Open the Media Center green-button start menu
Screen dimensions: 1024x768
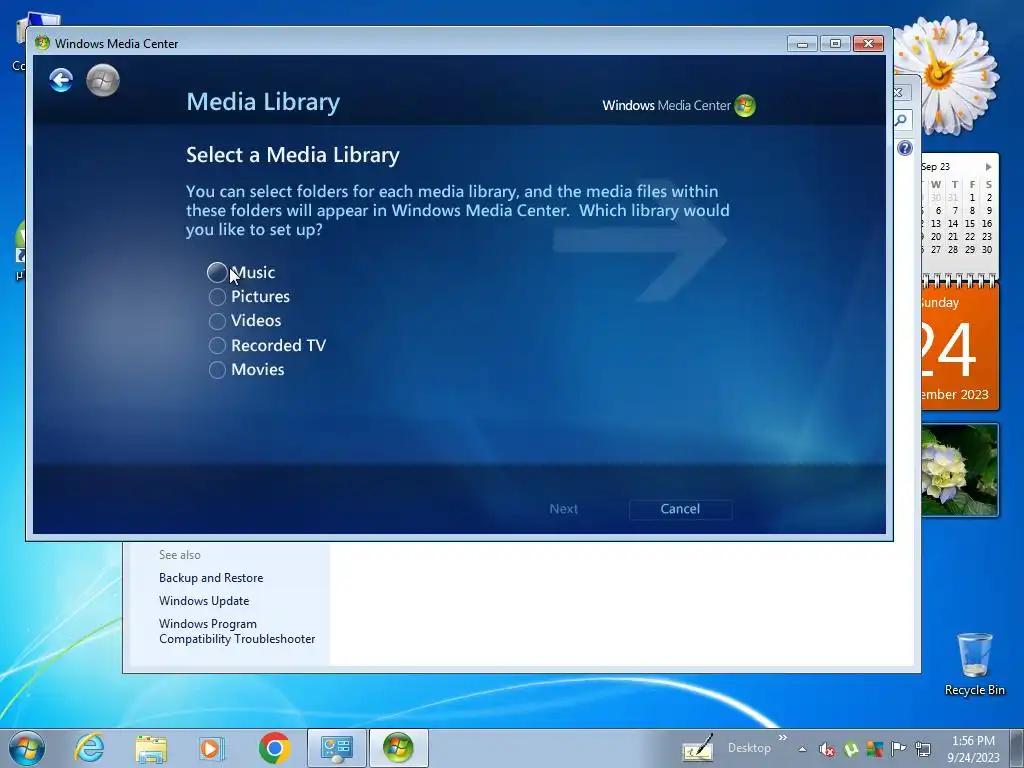[x=103, y=80]
